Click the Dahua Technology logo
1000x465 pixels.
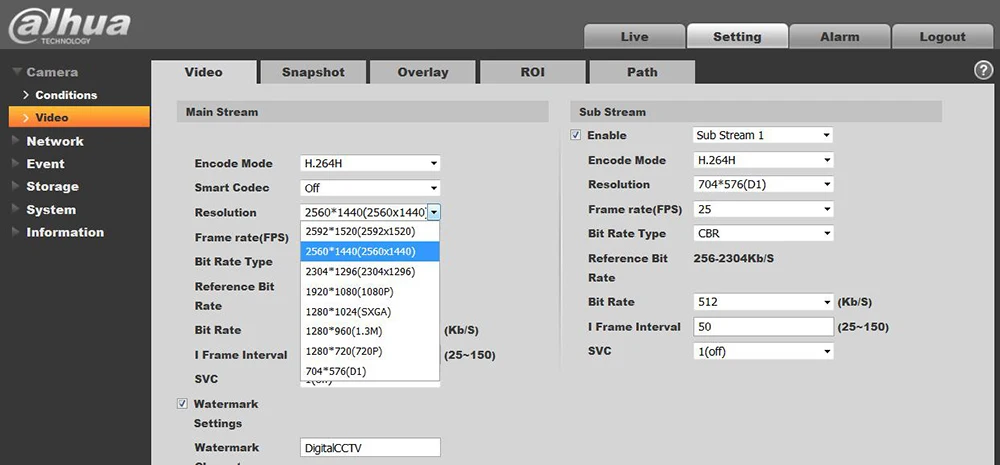pyautogui.click(x=69, y=26)
